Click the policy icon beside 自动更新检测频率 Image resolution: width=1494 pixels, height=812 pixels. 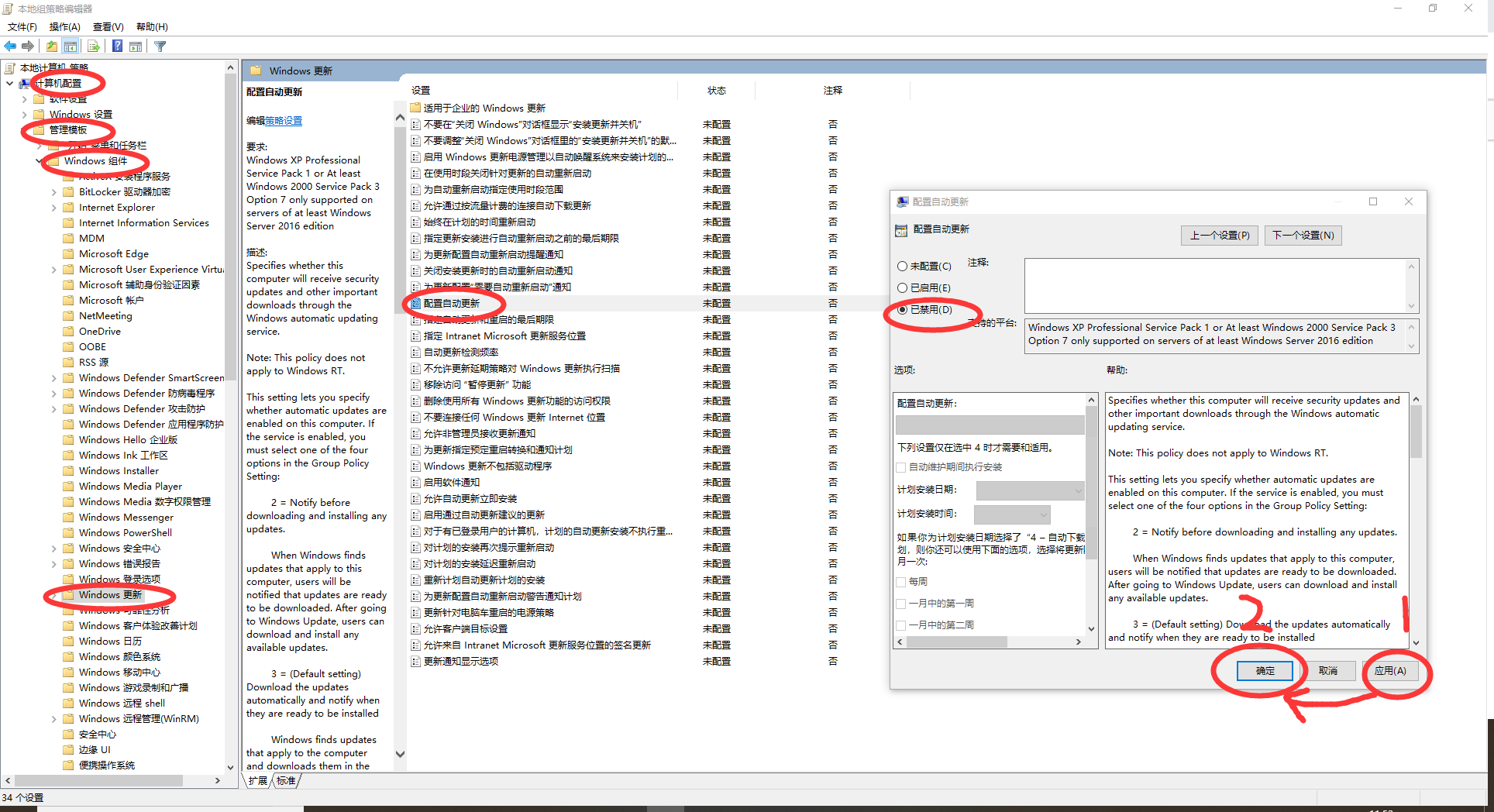(416, 352)
